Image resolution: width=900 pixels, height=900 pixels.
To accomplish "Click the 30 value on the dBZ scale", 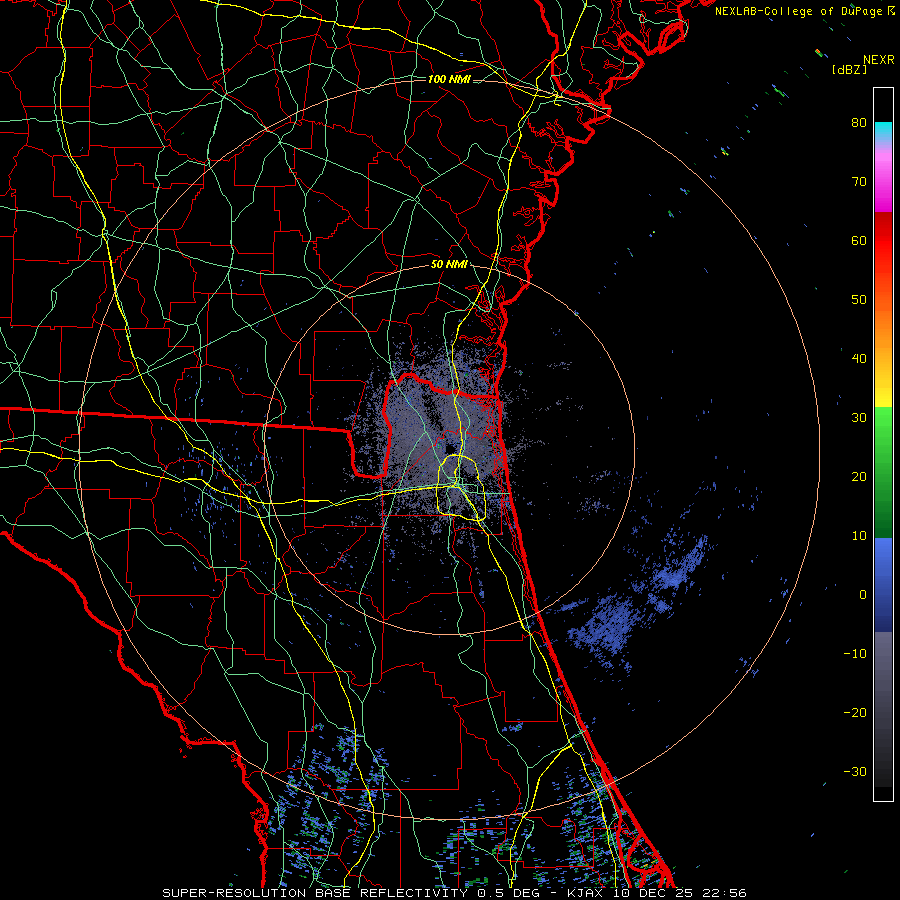I will click(859, 417).
